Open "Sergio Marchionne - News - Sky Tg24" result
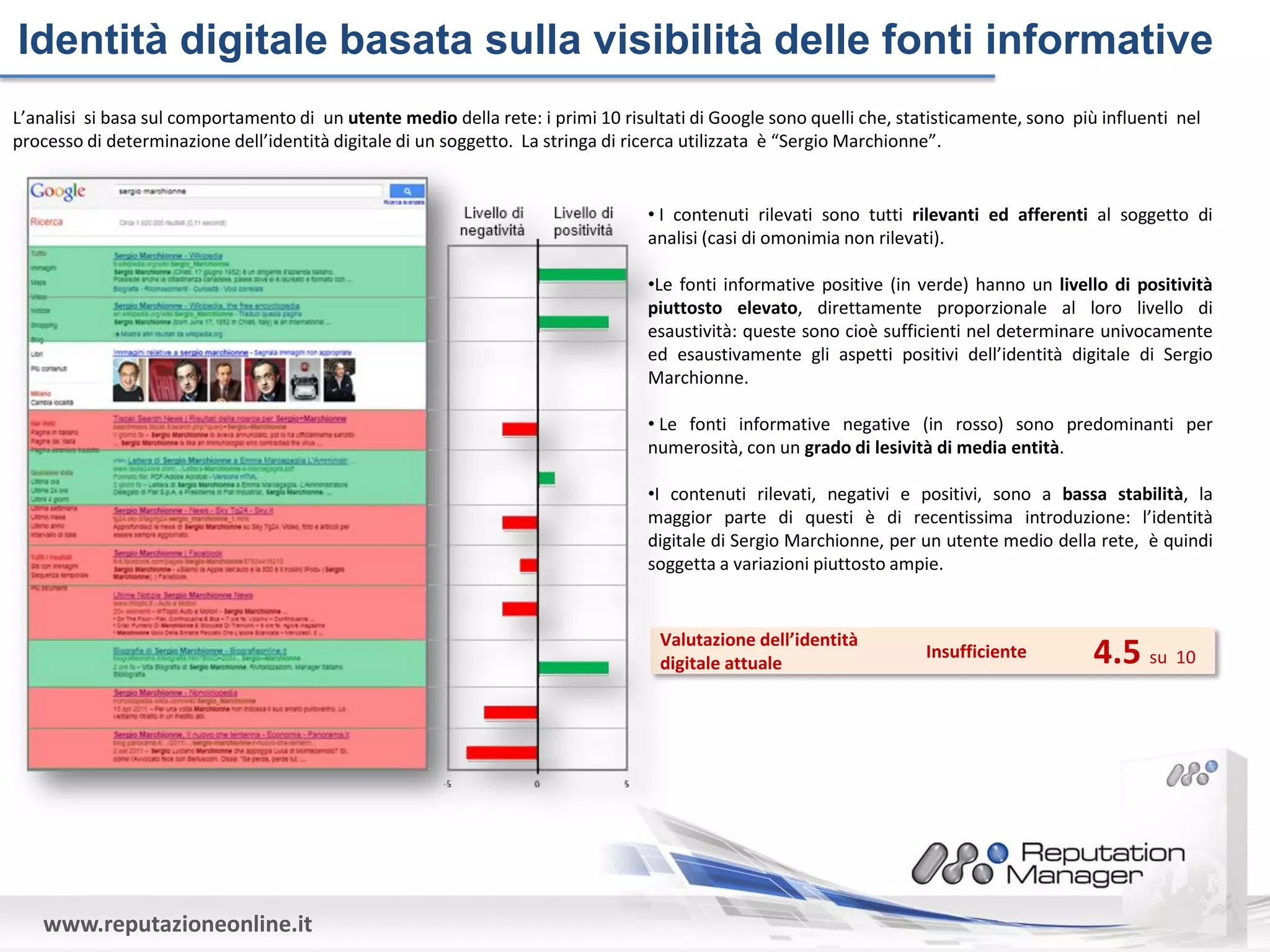 point(193,510)
